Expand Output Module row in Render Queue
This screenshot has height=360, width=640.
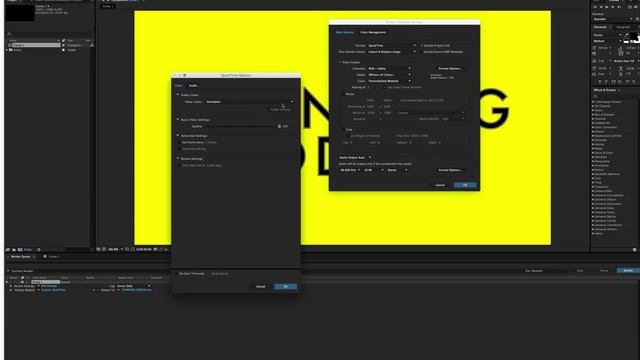coord(11,290)
